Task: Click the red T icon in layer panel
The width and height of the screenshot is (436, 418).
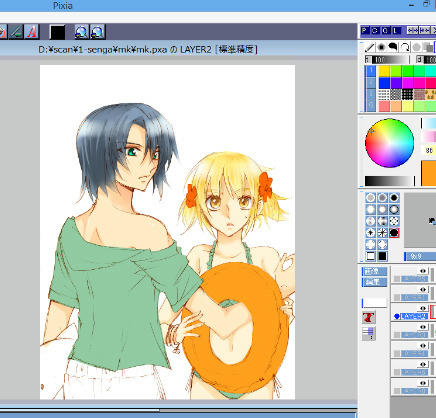Action: 369,317
